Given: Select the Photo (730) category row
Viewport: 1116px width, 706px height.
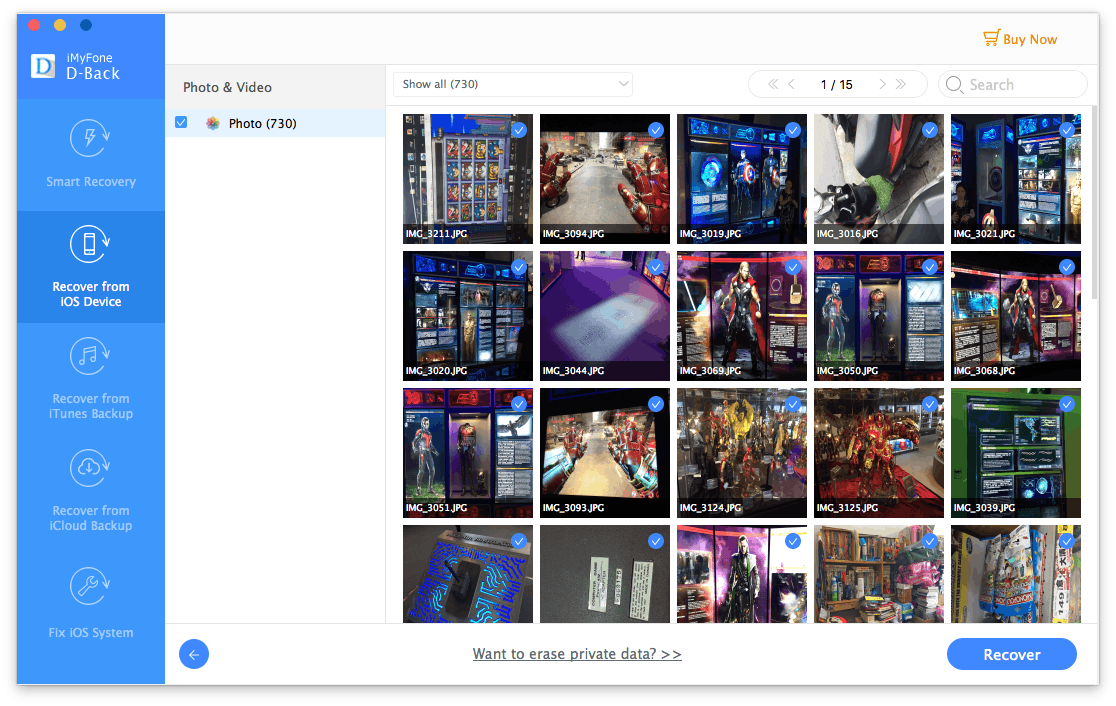Looking at the screenshot, I should coord(275,123).
